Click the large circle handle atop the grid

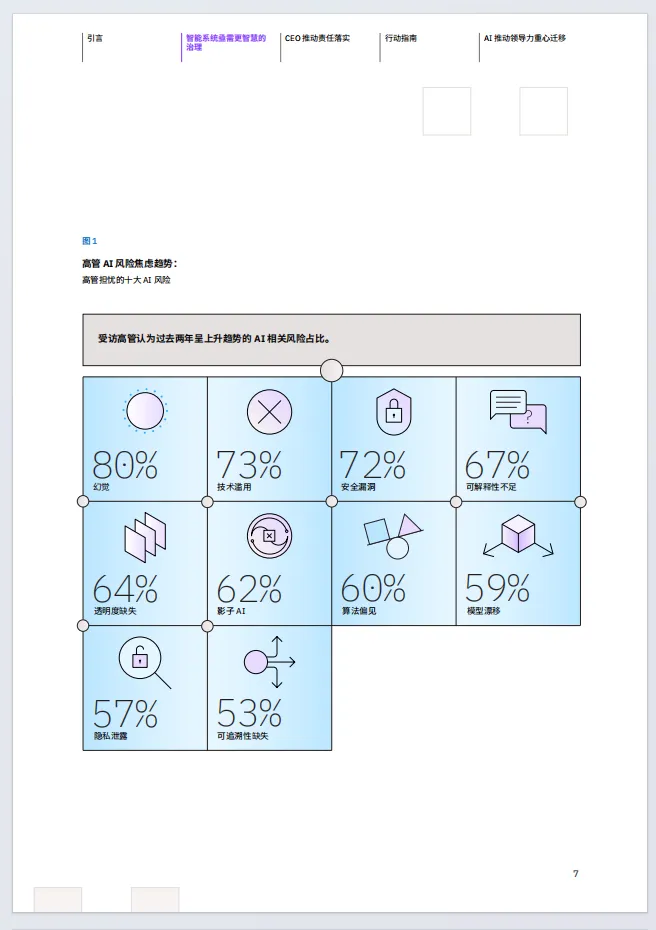[331, 371]
